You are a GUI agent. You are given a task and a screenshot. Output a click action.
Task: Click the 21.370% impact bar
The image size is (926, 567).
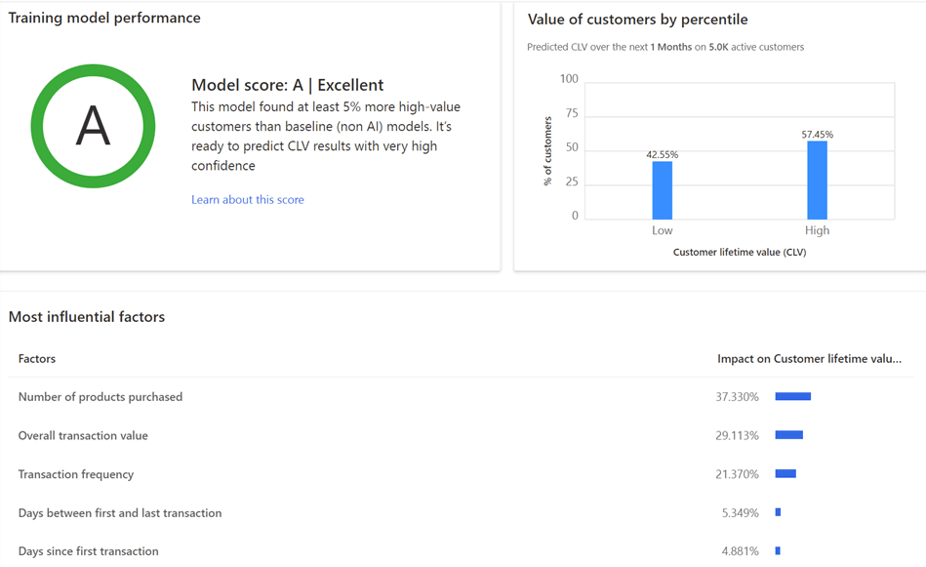tap(785, 474)
